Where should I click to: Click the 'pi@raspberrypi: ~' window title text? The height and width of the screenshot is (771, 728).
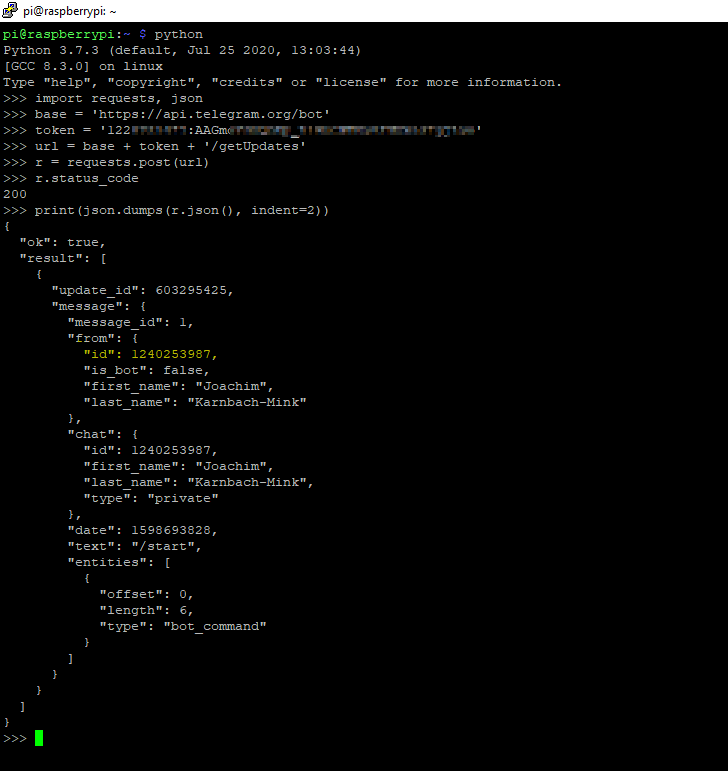69,11
